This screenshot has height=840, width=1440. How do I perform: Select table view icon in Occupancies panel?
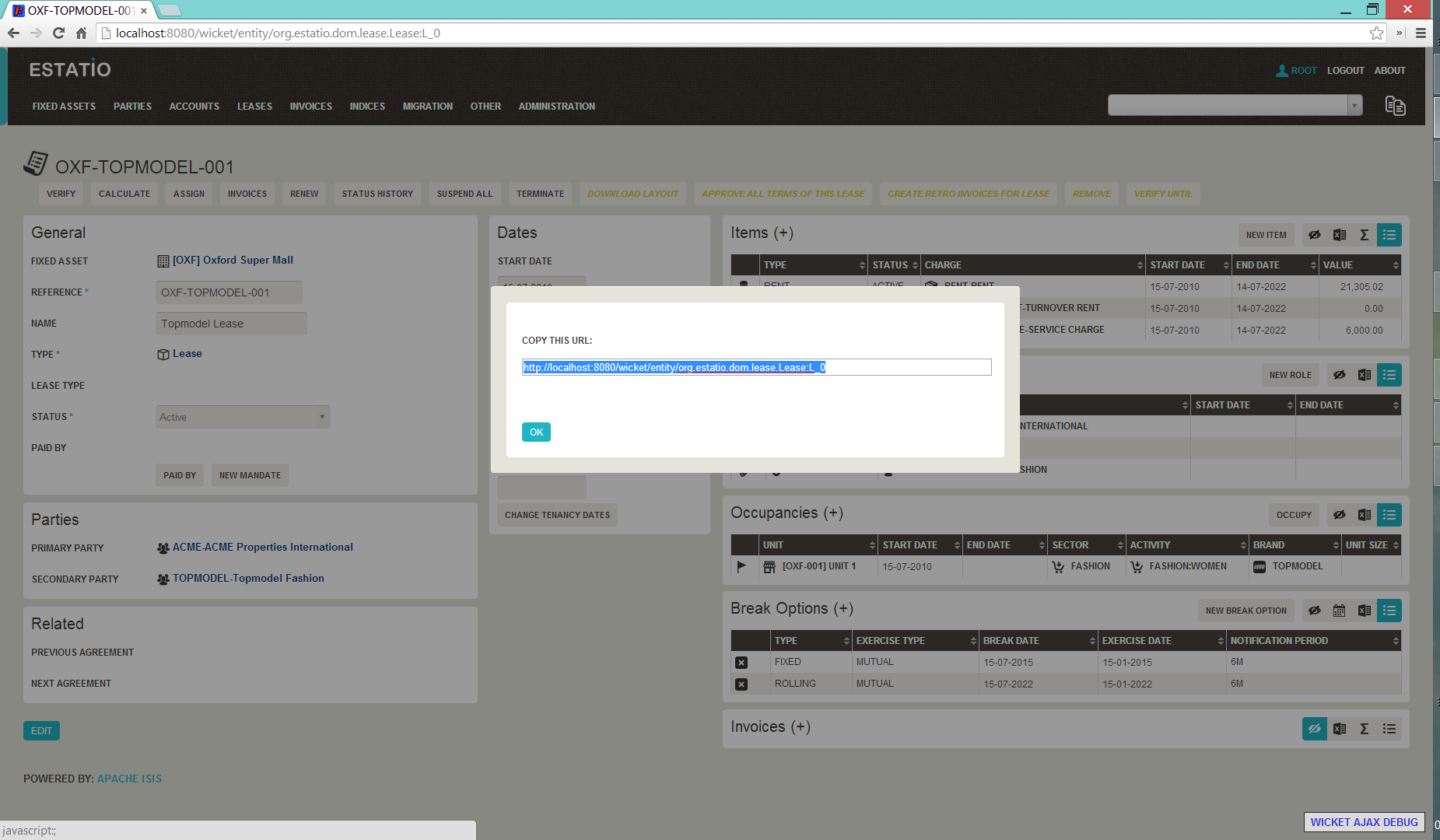coord(1389,515)
